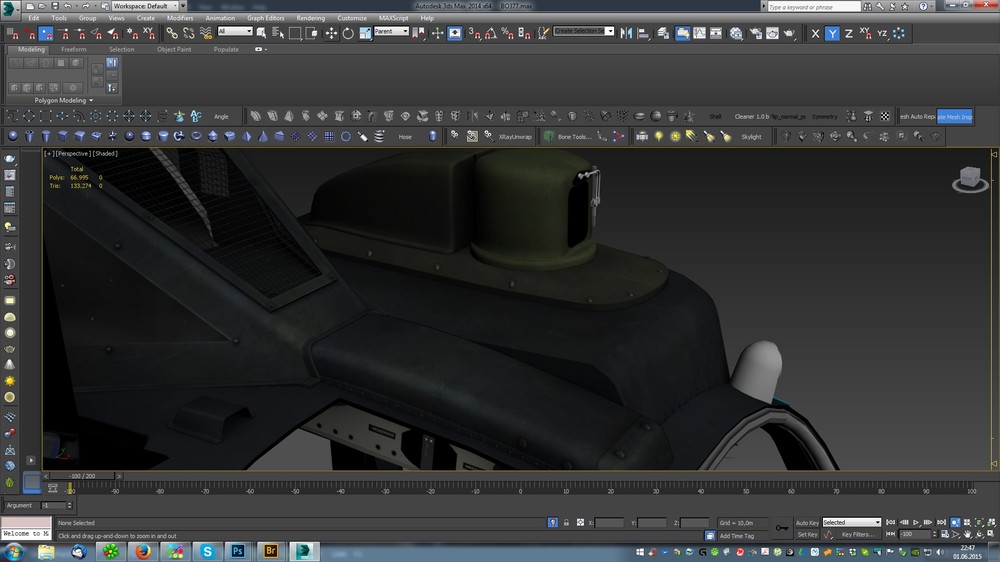This screenshot has height=562, width=1000.
Task: Click the Key Filters... button
Action: point(859,534)
